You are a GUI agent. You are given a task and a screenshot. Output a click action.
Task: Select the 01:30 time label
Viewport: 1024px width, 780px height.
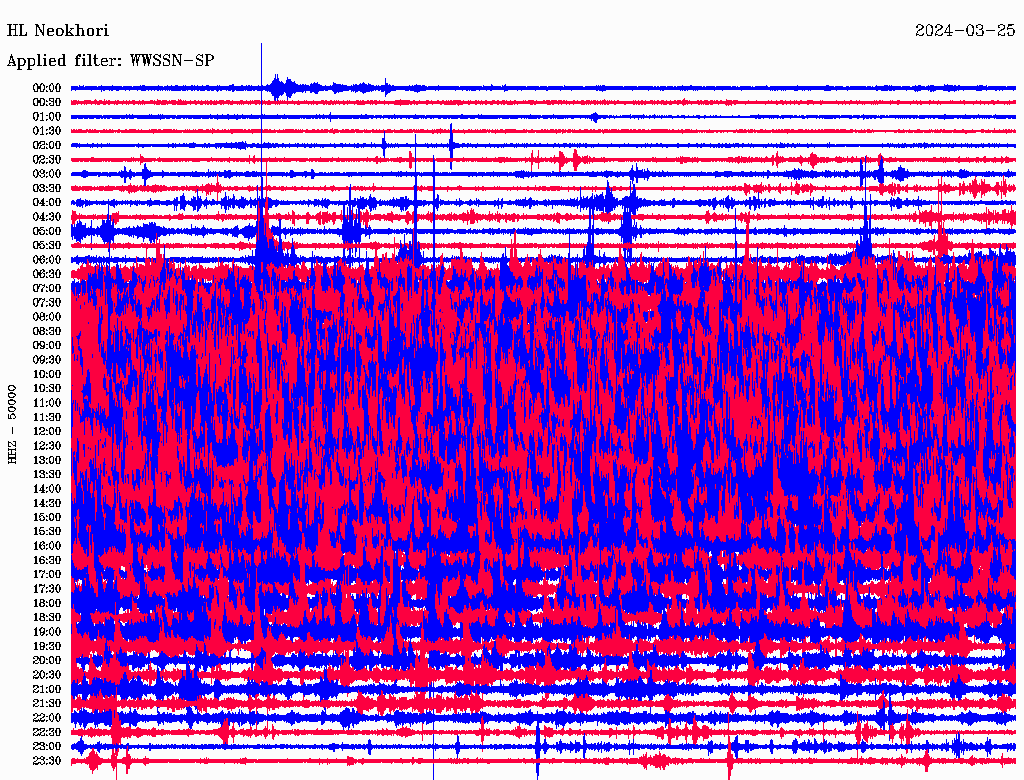click(x=47, y=131)
